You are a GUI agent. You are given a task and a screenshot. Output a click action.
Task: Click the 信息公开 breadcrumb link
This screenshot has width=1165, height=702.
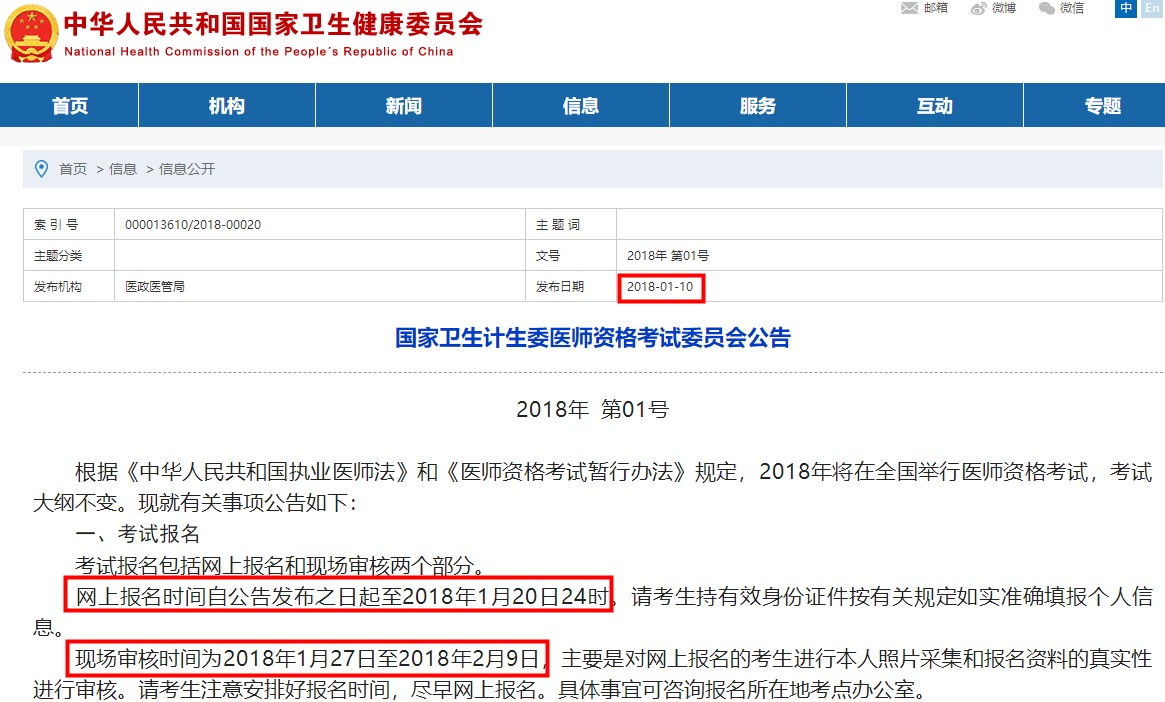click(187, 169)
